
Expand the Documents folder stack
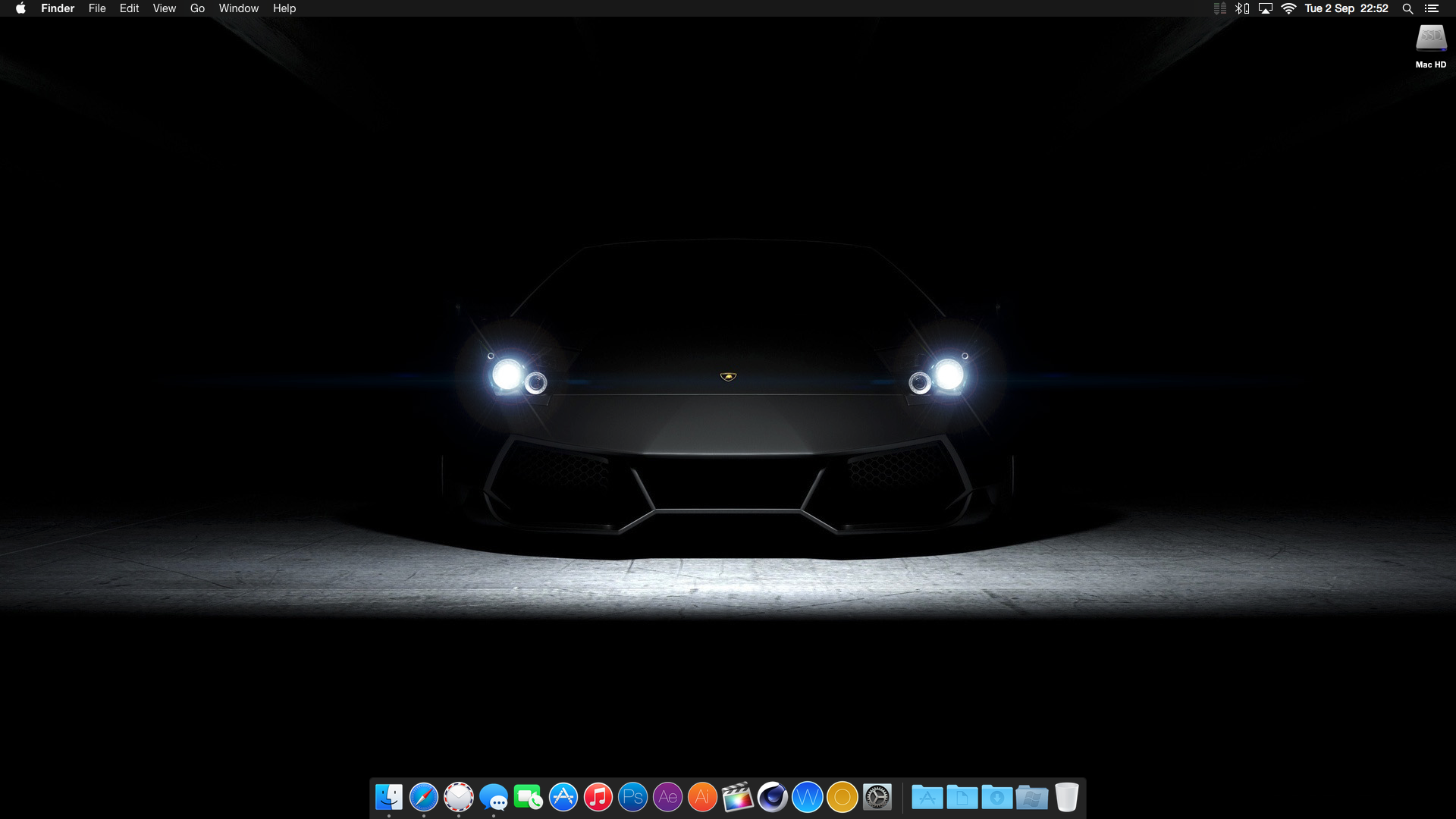click(x=962, y=797)
